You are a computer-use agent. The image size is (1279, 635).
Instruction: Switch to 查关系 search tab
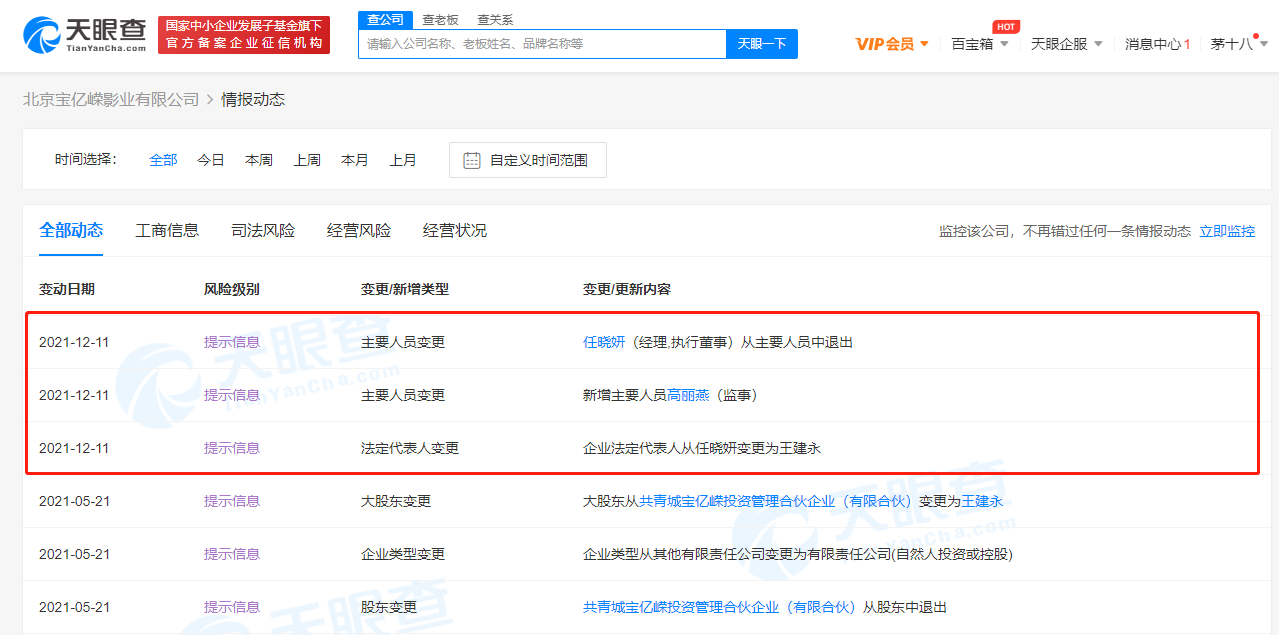point(495,19)
